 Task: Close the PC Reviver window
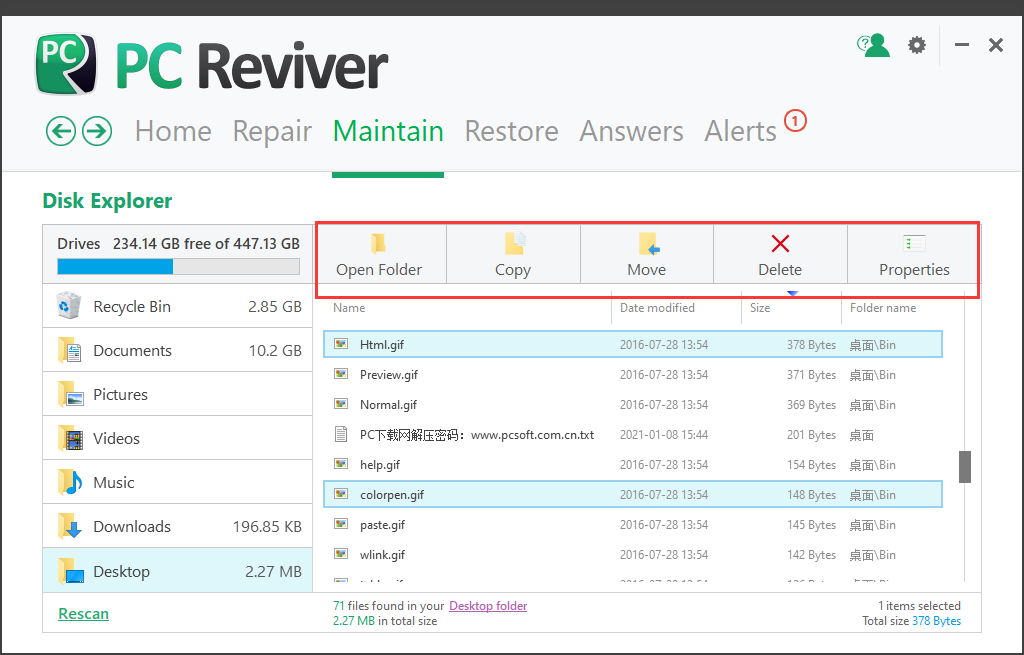[995, 45]
